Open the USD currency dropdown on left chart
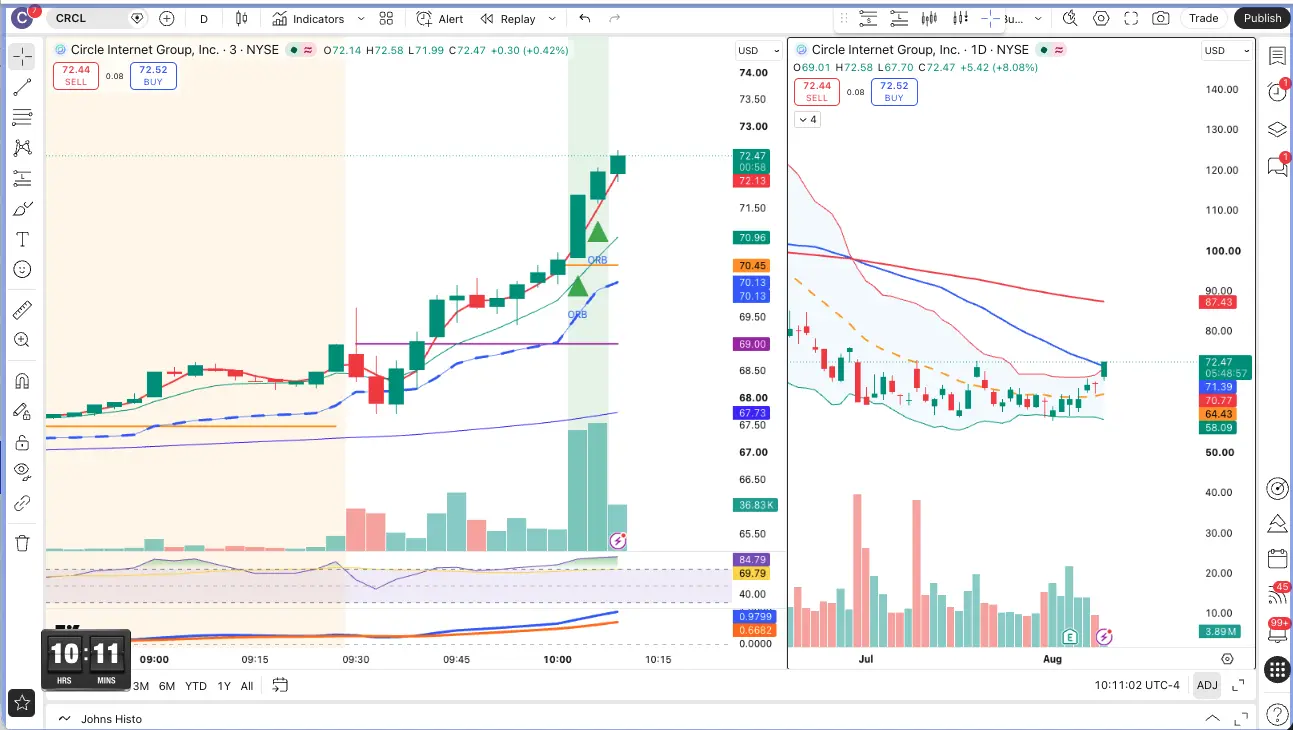The width and height of the screenshot is (1293, 730). pyautogui.click(x=759, y=50)
